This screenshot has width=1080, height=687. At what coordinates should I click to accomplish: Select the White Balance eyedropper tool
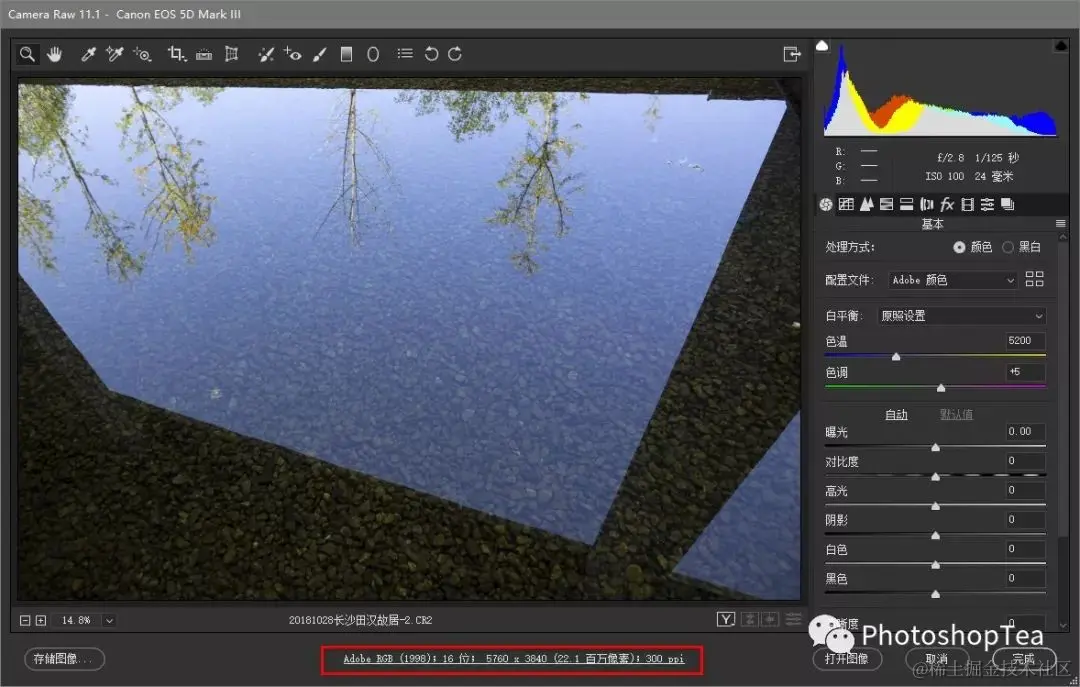[x=87, y=54]
